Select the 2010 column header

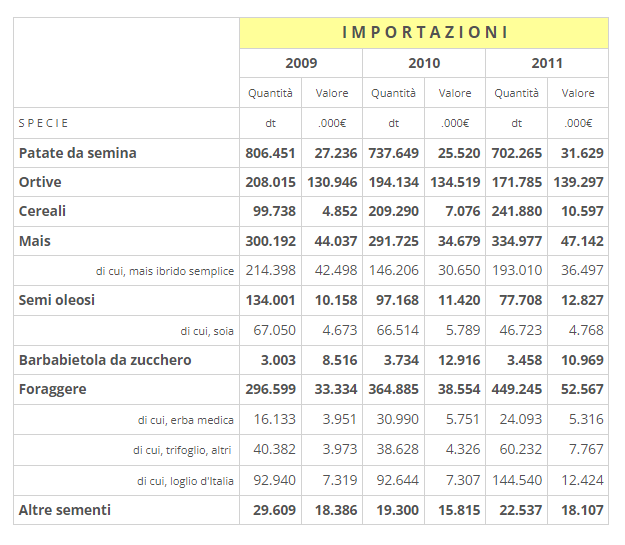click(x=424, y=63)
